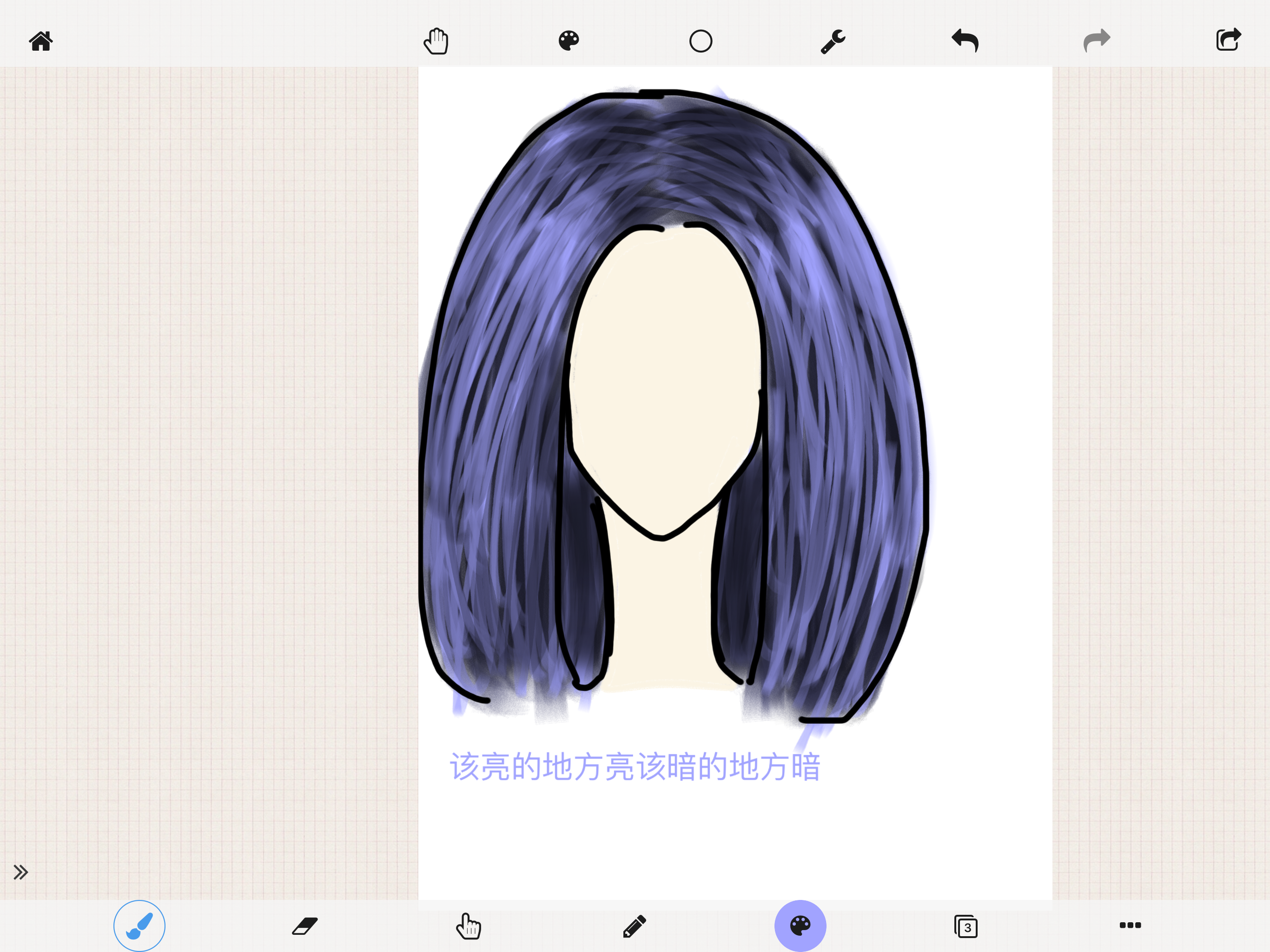1270x952 pixels.
Task: Undo the last stroke
Action: point(965,41)
